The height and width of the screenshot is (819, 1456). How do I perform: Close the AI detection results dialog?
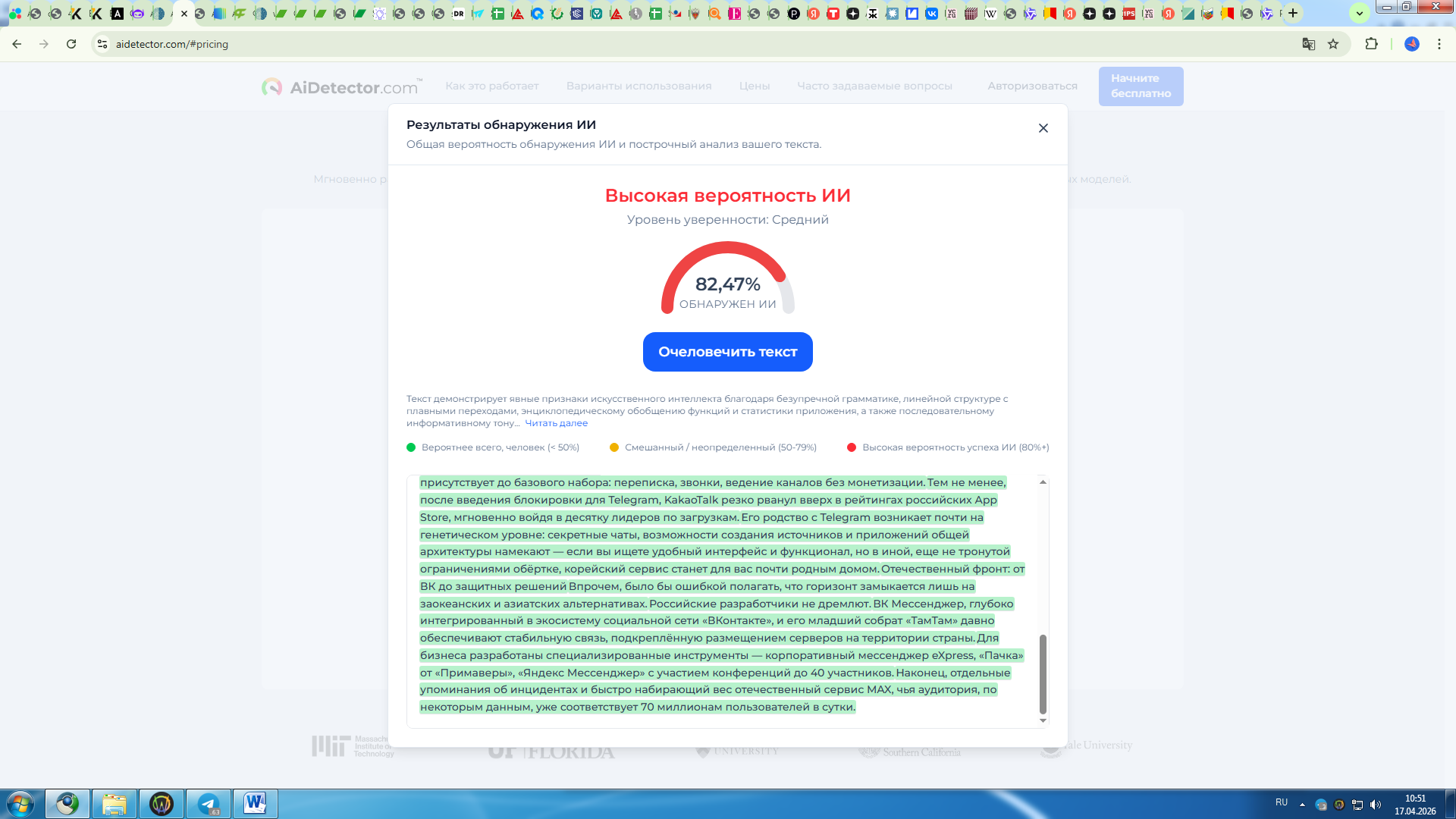tap(1043, 128)
